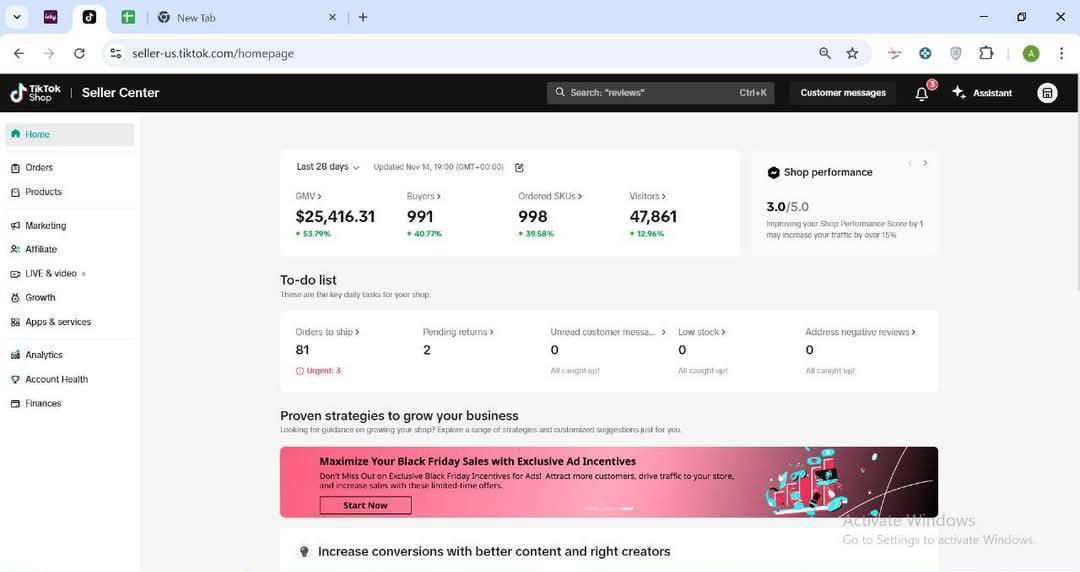Open the browser tab list chevron
The image size is (1080, 572).
17,17
